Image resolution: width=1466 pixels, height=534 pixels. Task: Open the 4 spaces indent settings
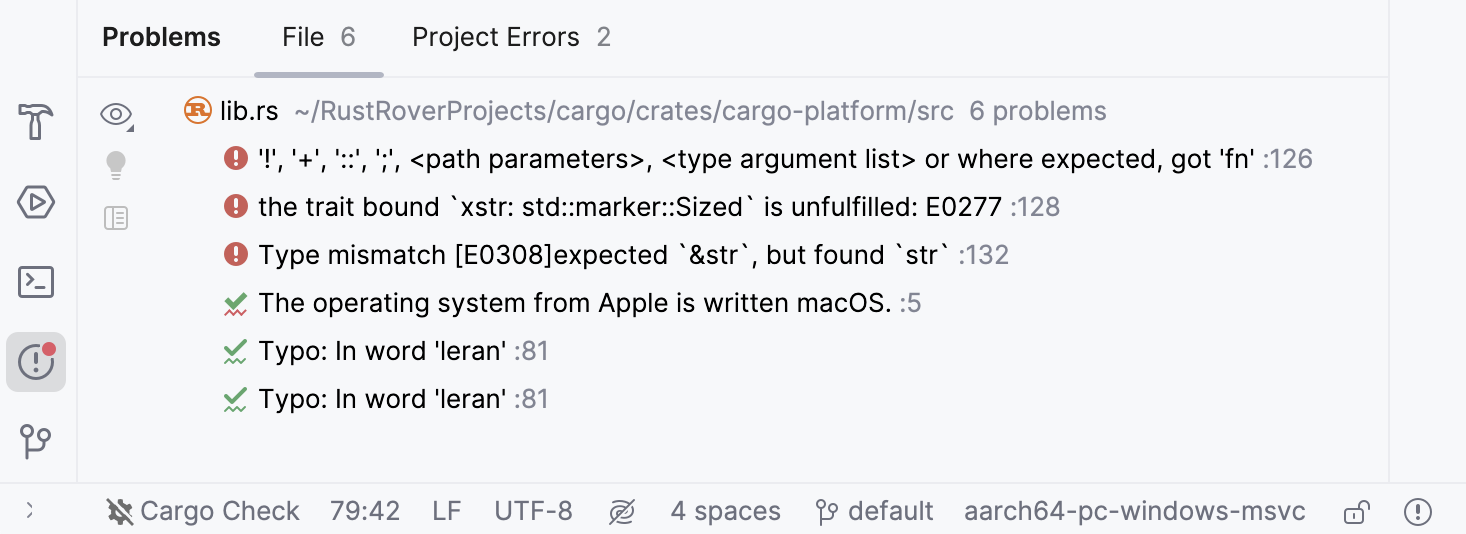click(725, 512)
